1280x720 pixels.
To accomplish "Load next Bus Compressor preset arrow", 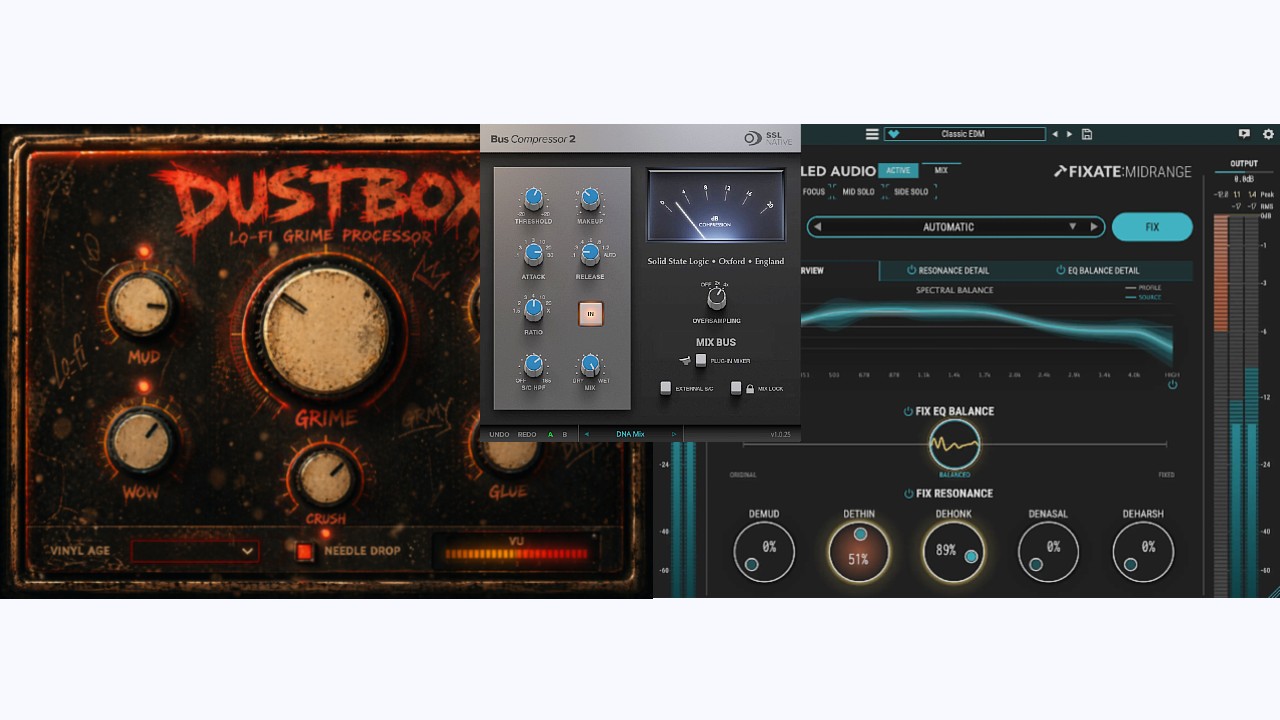I will (x=674, y=434).
